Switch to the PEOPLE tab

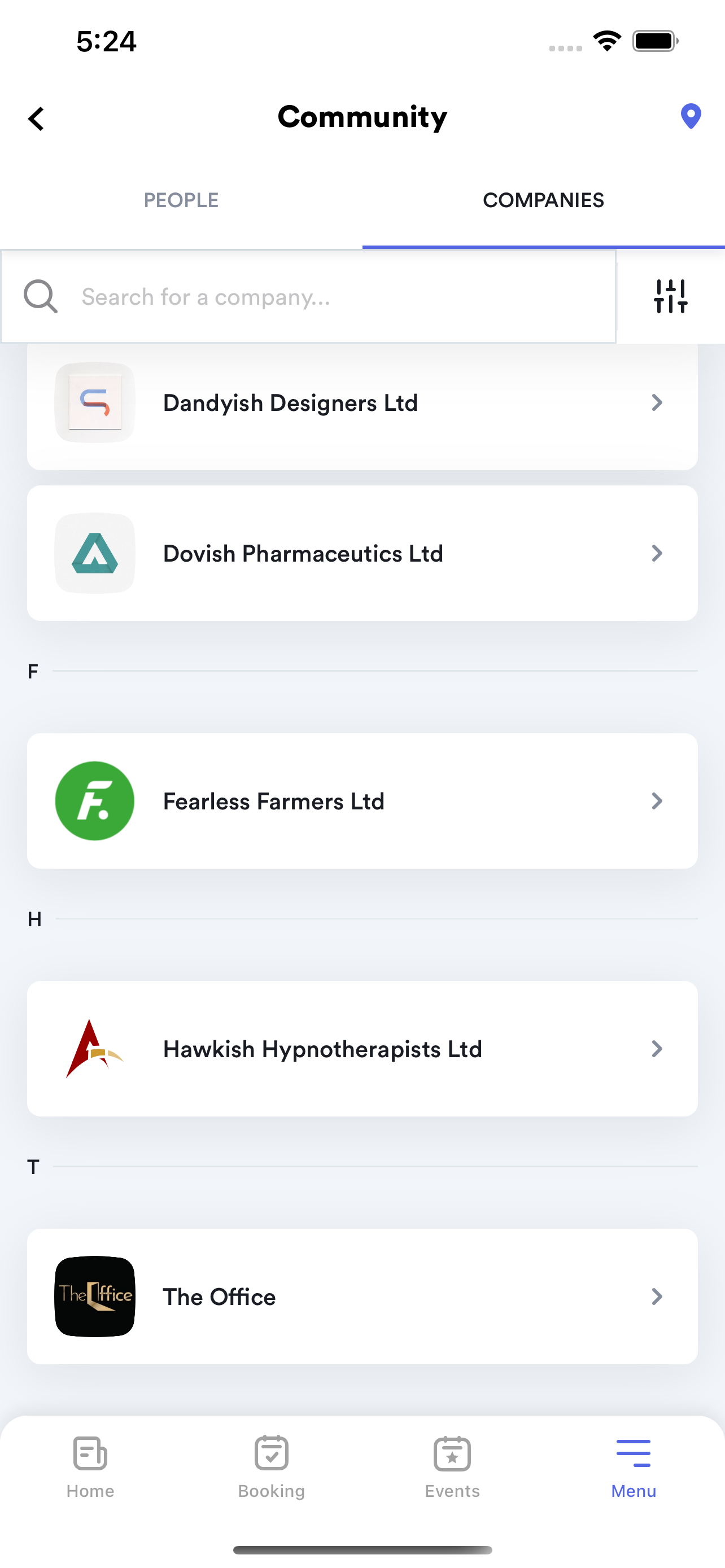(181, 200)
